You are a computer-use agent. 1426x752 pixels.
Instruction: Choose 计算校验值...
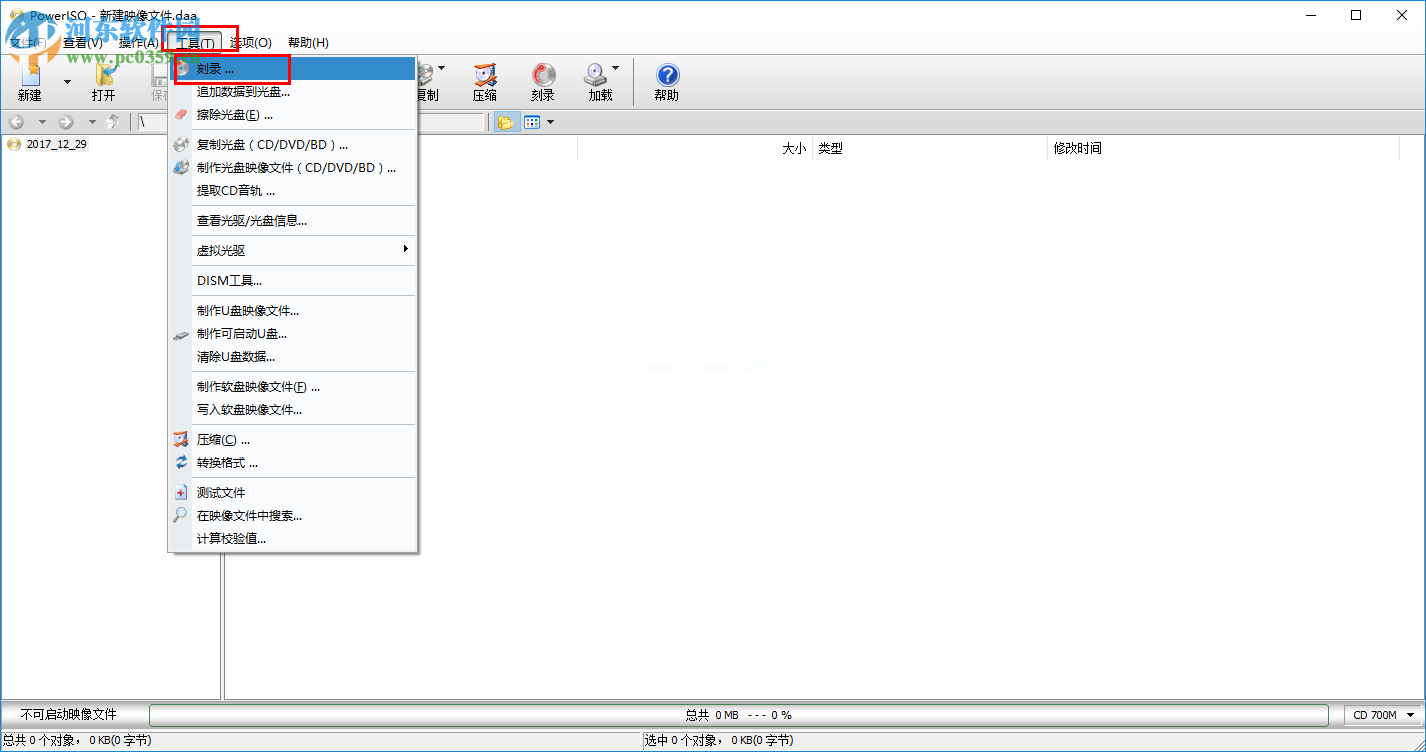(292, 539)
